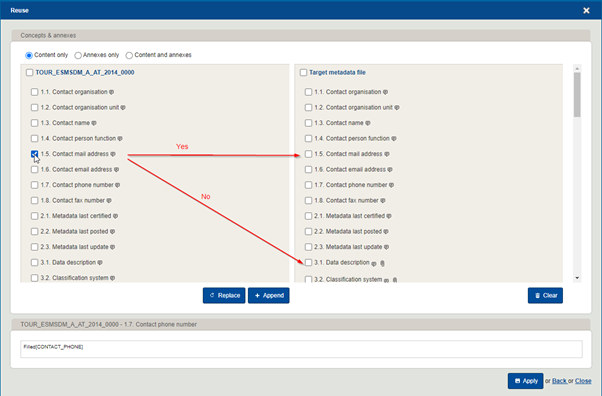Select the Content and annexes radio option
The height and width of the screenshot is (396, 602).
(129, 55)
